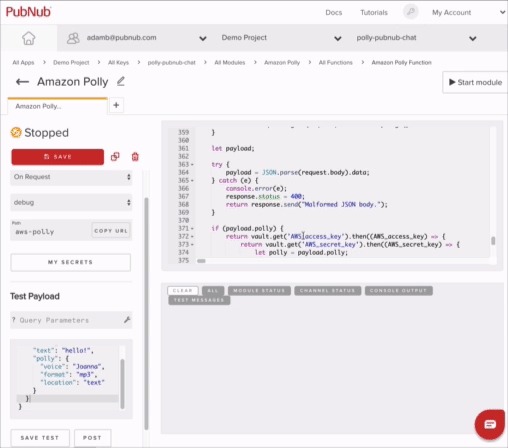Go back with the left arrow

coord(22,82)
